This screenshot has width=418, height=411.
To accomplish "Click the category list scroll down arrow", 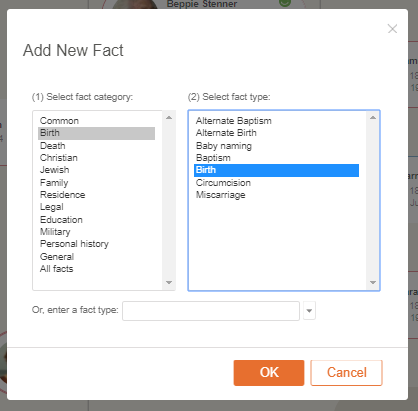I will [169, 283].
